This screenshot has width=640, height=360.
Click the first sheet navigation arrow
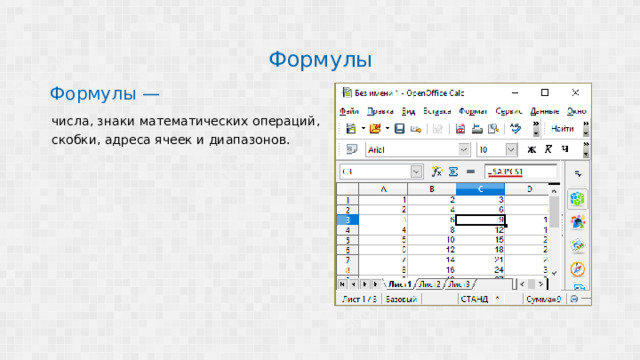(342, 284)
